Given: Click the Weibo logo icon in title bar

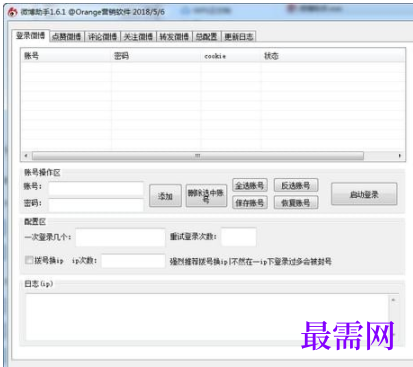Looking at the screenshot, I should coord(13,12).
